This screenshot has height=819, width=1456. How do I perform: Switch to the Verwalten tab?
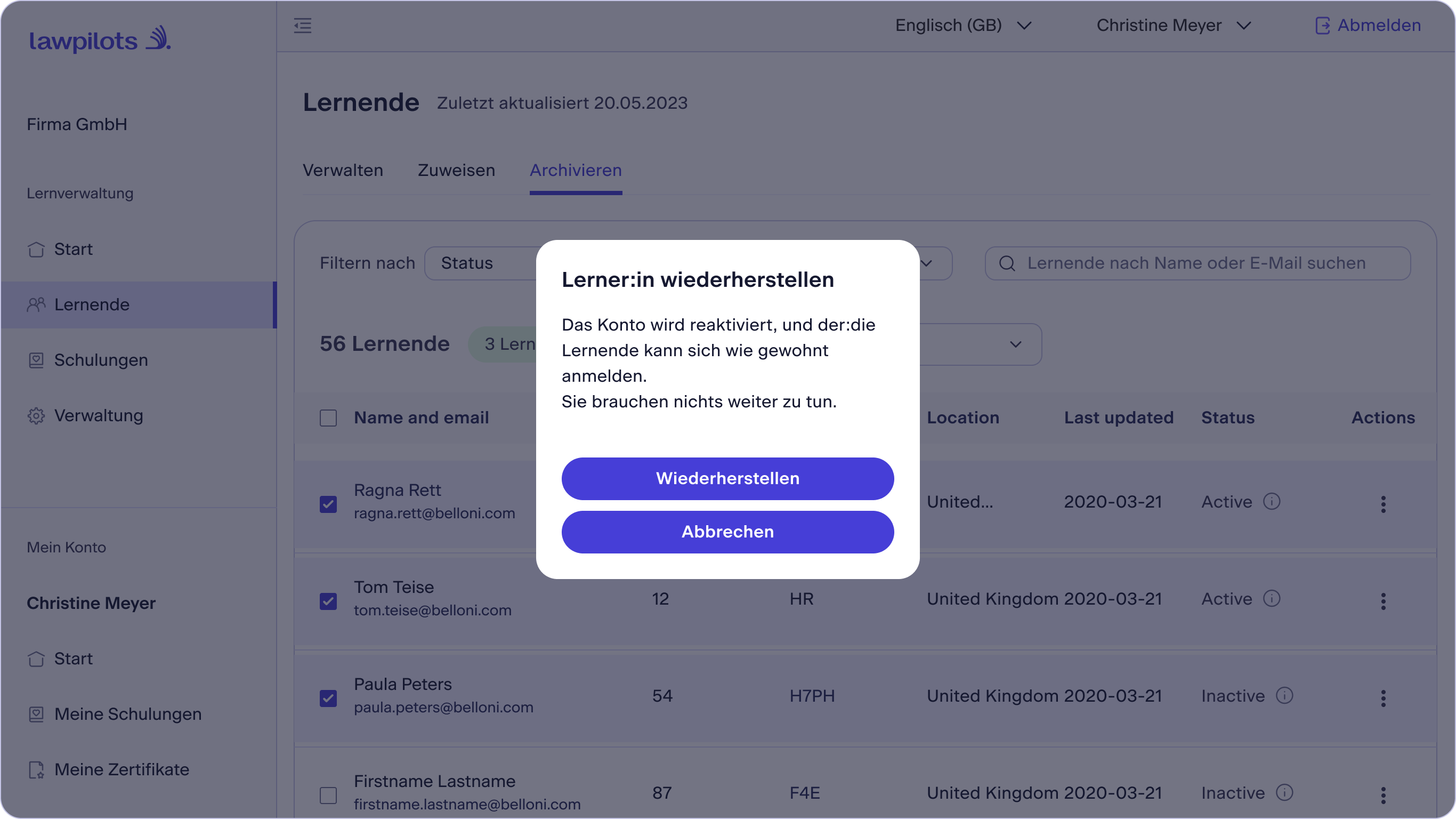point(343,170)
